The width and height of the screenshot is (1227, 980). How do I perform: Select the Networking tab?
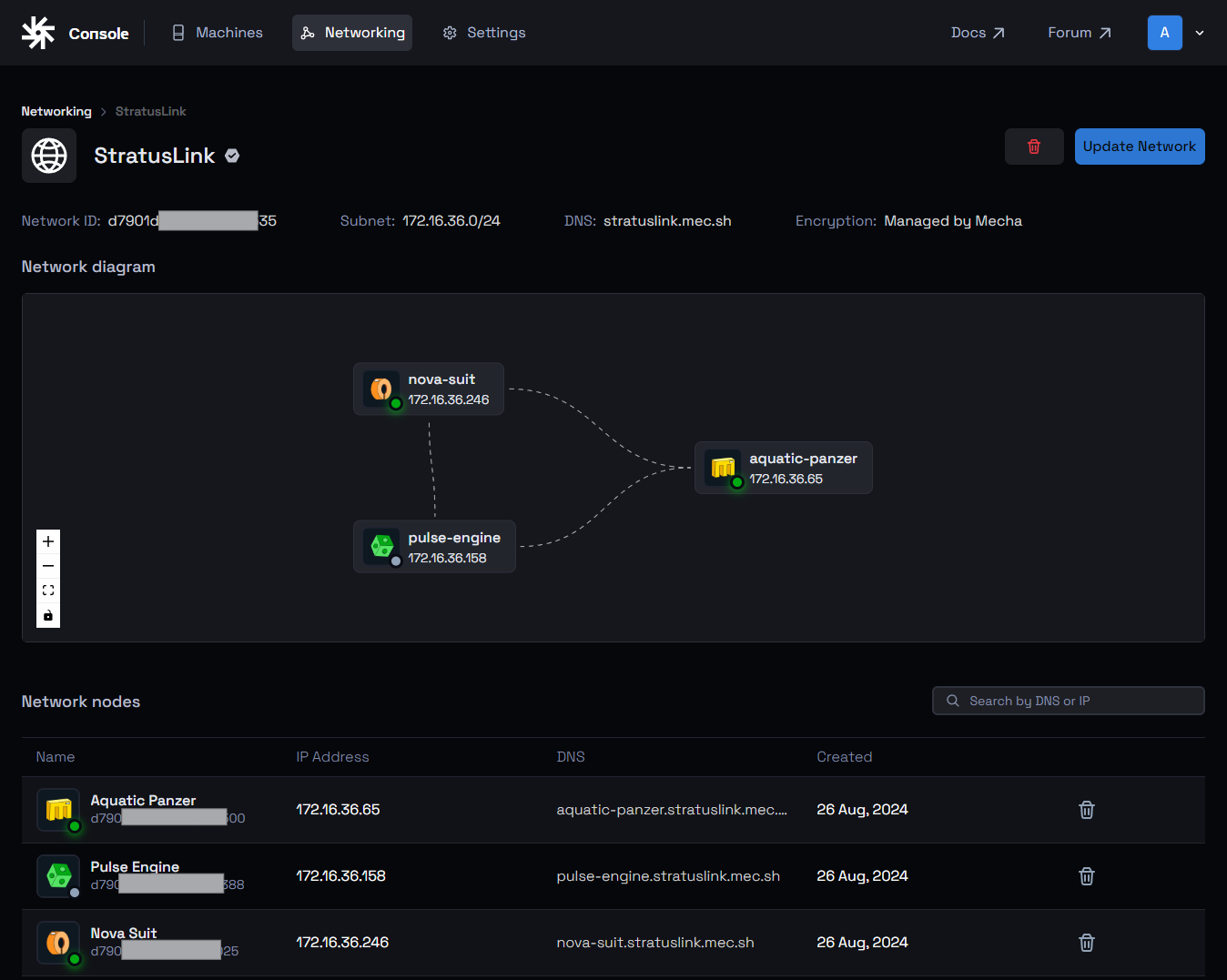pyautogui.click(x=352, y=33)
